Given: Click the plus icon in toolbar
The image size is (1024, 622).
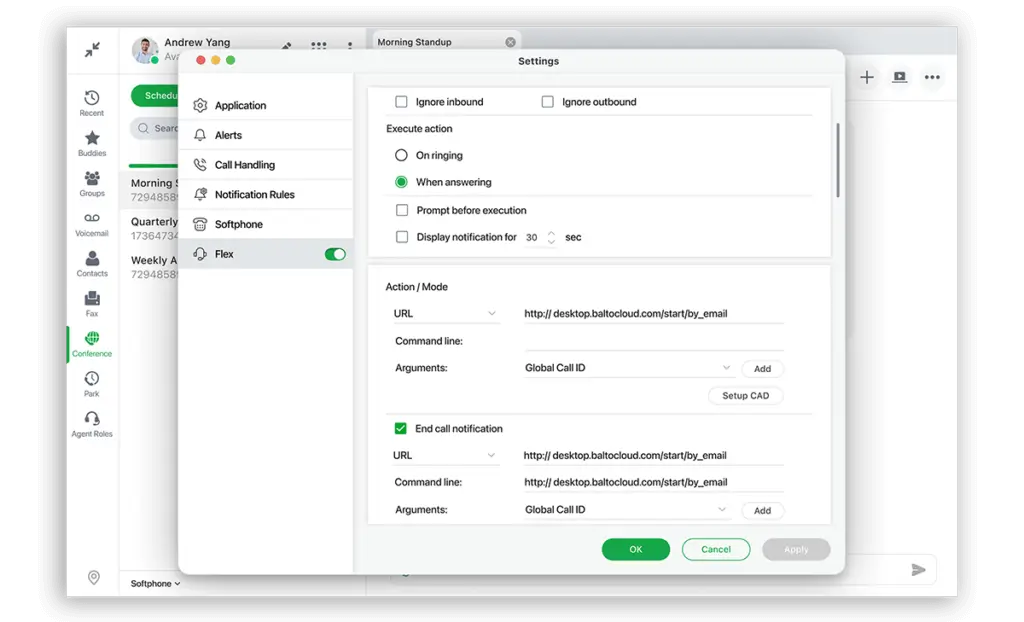Looking at the screenshot, I should (867, 77).
